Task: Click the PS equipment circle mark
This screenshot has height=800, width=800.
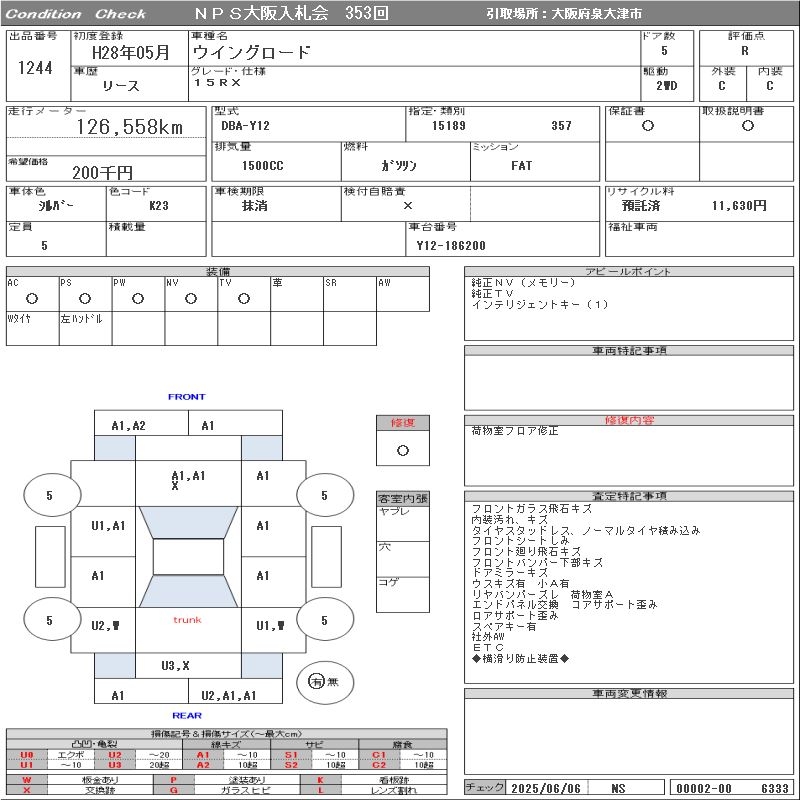Action: click(85, 298)
